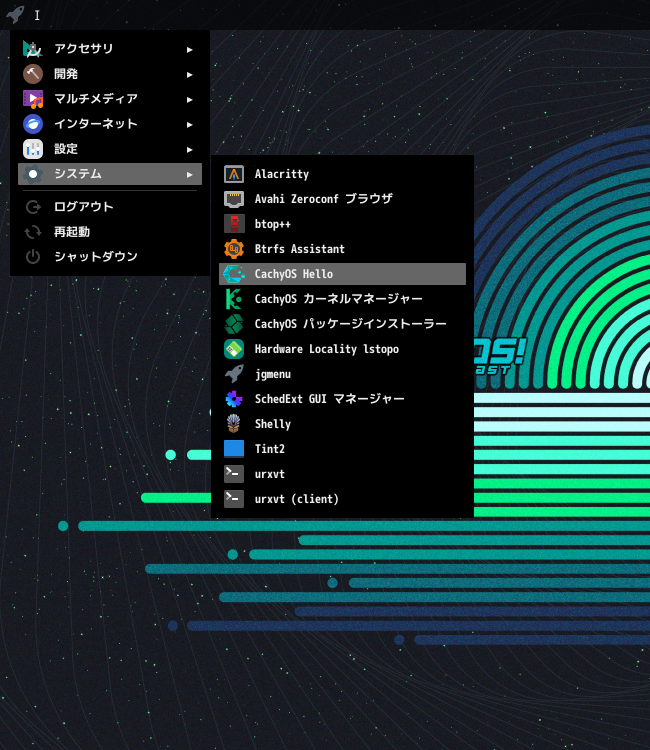Viewport: 650px width, 750px height.
Task: Click the Btrfs Assistant orange gear icon
Action: coord(234,249)
